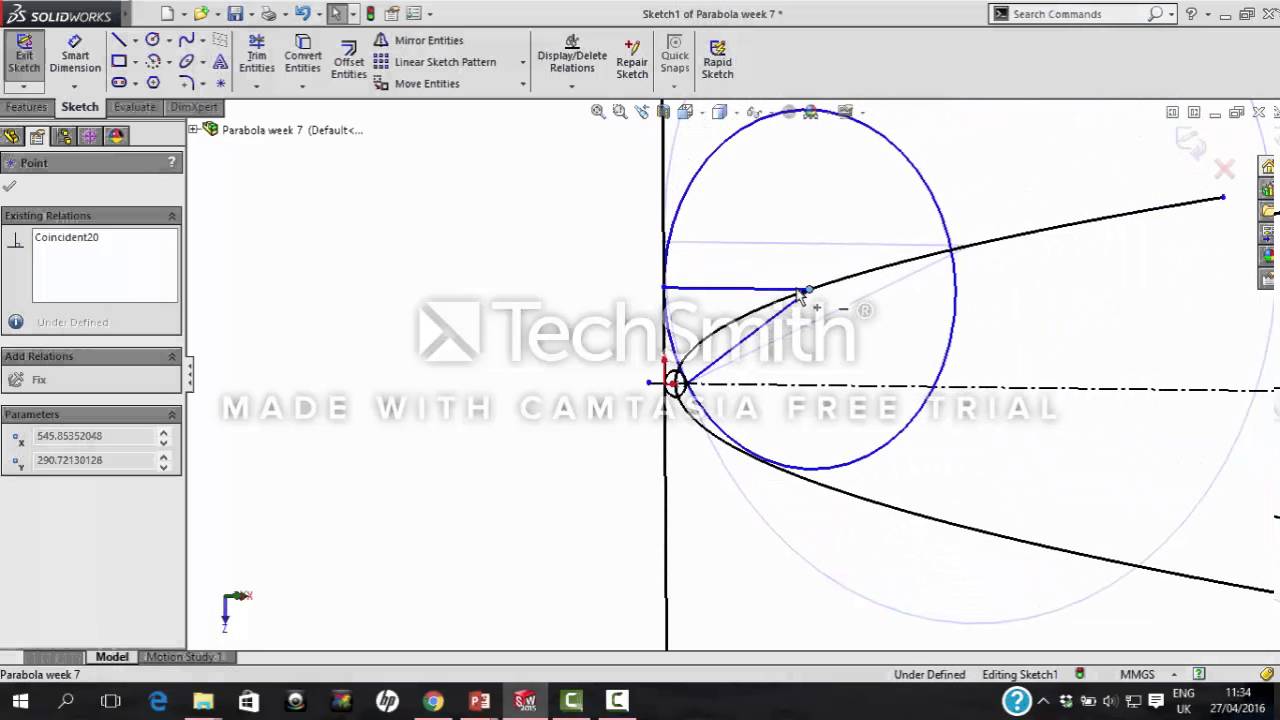Open Chrome from the taskbar
Image resolution: width=1280 pixels, height=720 pixels.
[x=433, y=701]
